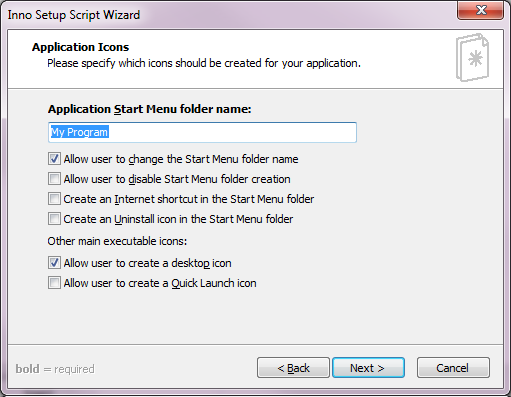Check Allow user to create Quick Launch icon
Viewport: 511px width, 397px height.
[x=54, y=283]
